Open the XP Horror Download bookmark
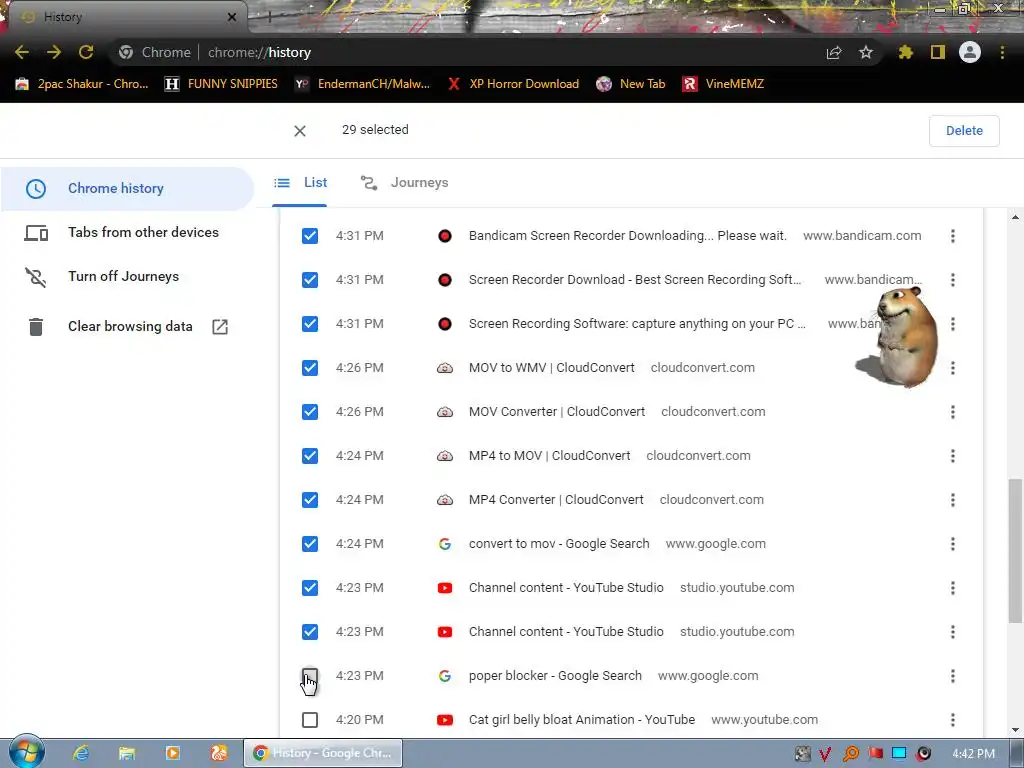This screenshot has height=768, width=1024. click(514, 84)
